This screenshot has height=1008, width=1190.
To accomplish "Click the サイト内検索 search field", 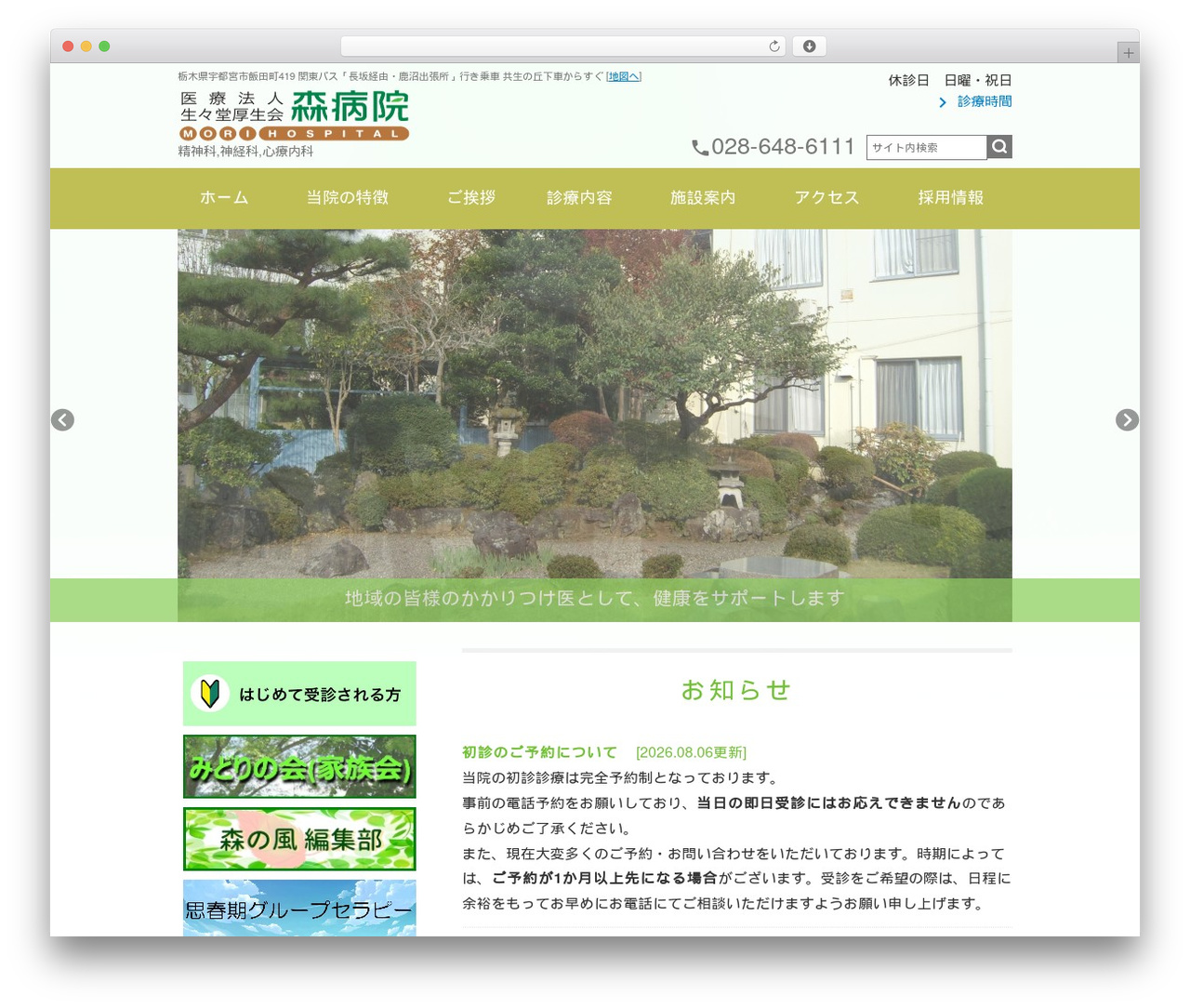I will [x=927, y=147].
